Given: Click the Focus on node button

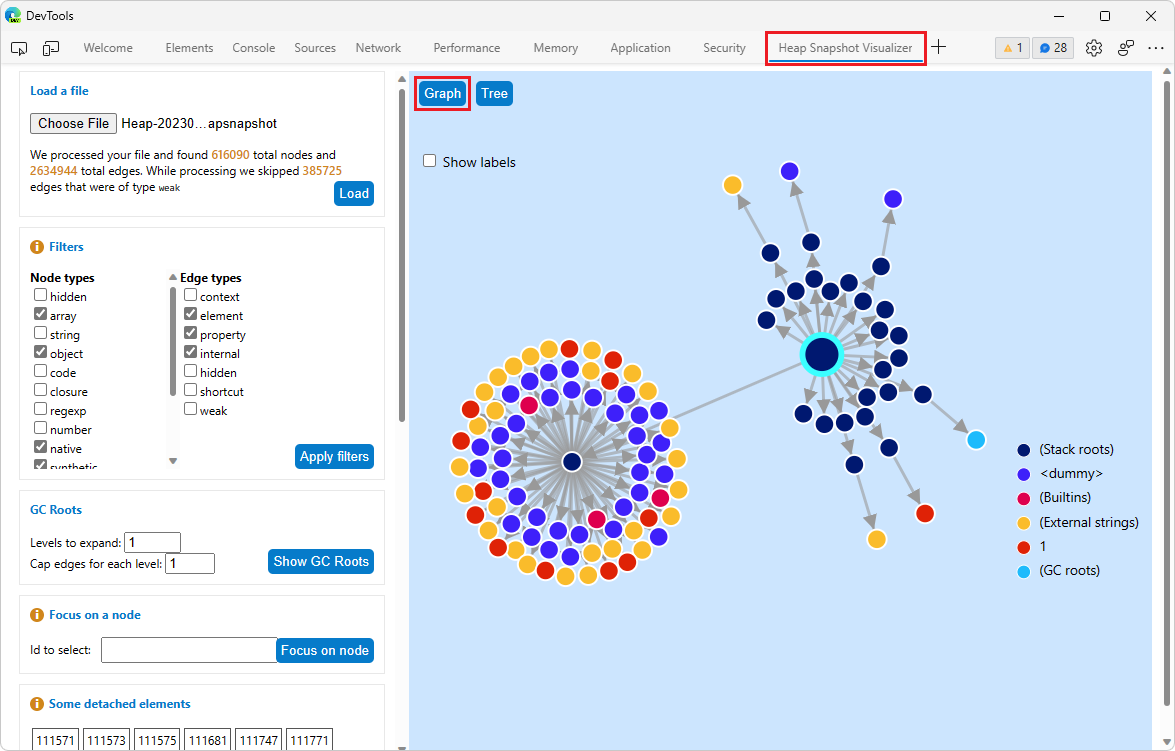Looking at the screenshot, I should click(324, 651).
